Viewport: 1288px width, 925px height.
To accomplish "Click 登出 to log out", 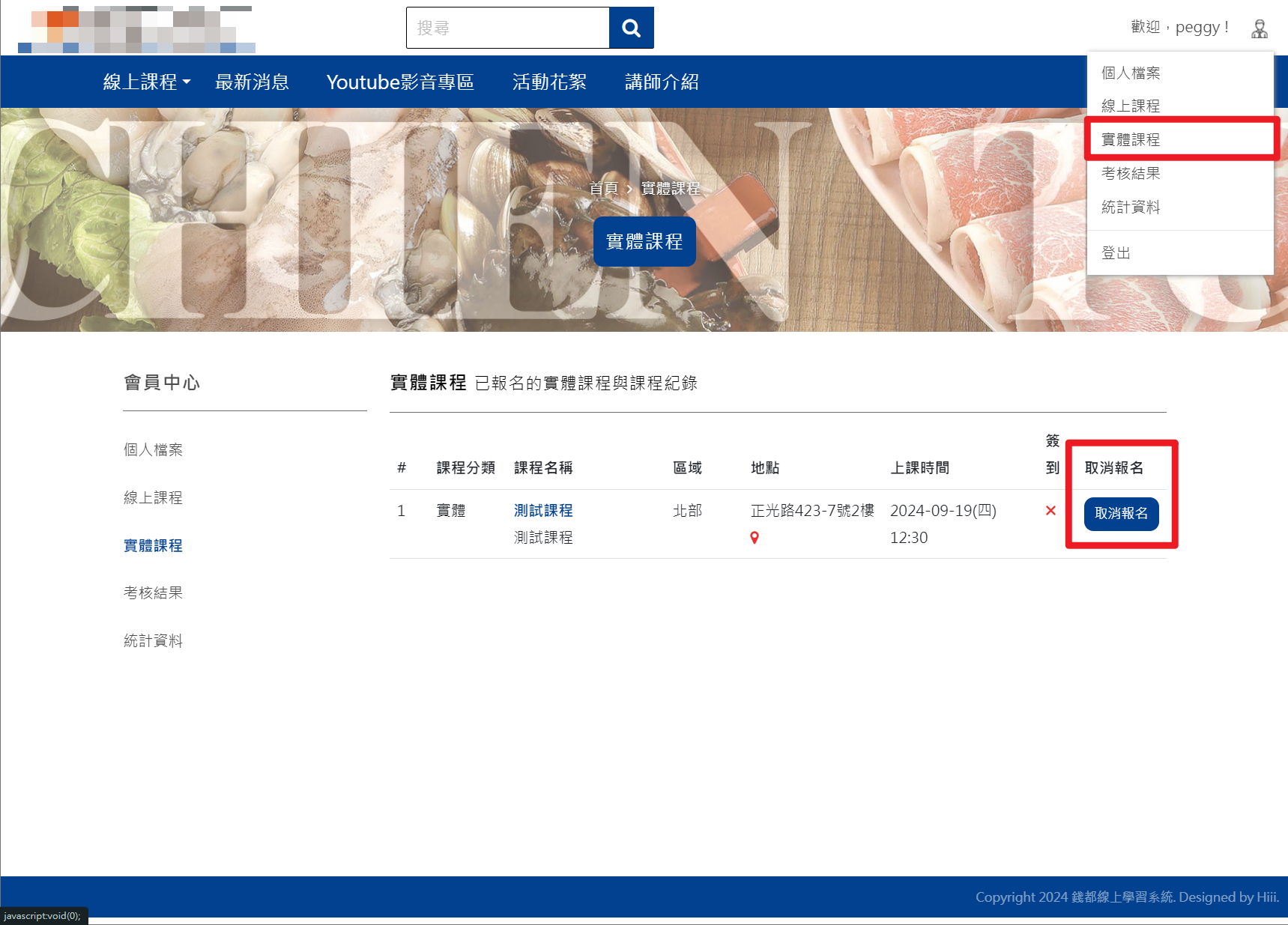I will coord(1116,253).
